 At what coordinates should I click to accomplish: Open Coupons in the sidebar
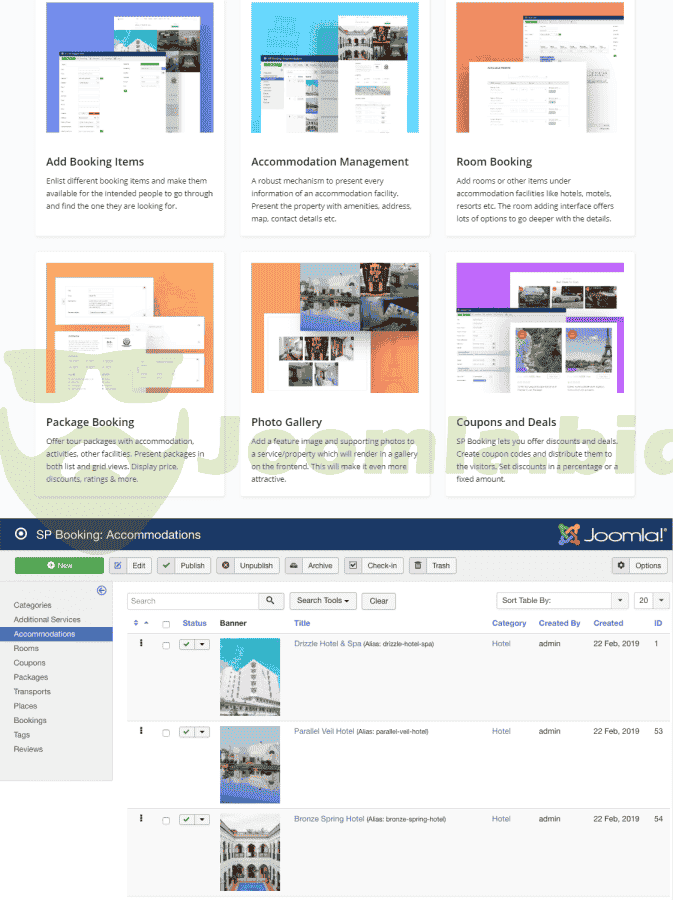[x=29, y=662]
